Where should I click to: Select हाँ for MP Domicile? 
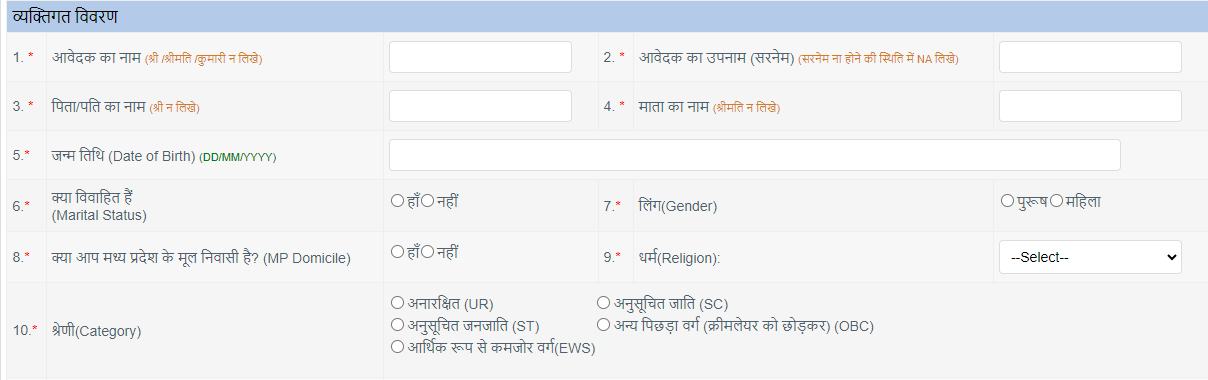coord(397,252)
